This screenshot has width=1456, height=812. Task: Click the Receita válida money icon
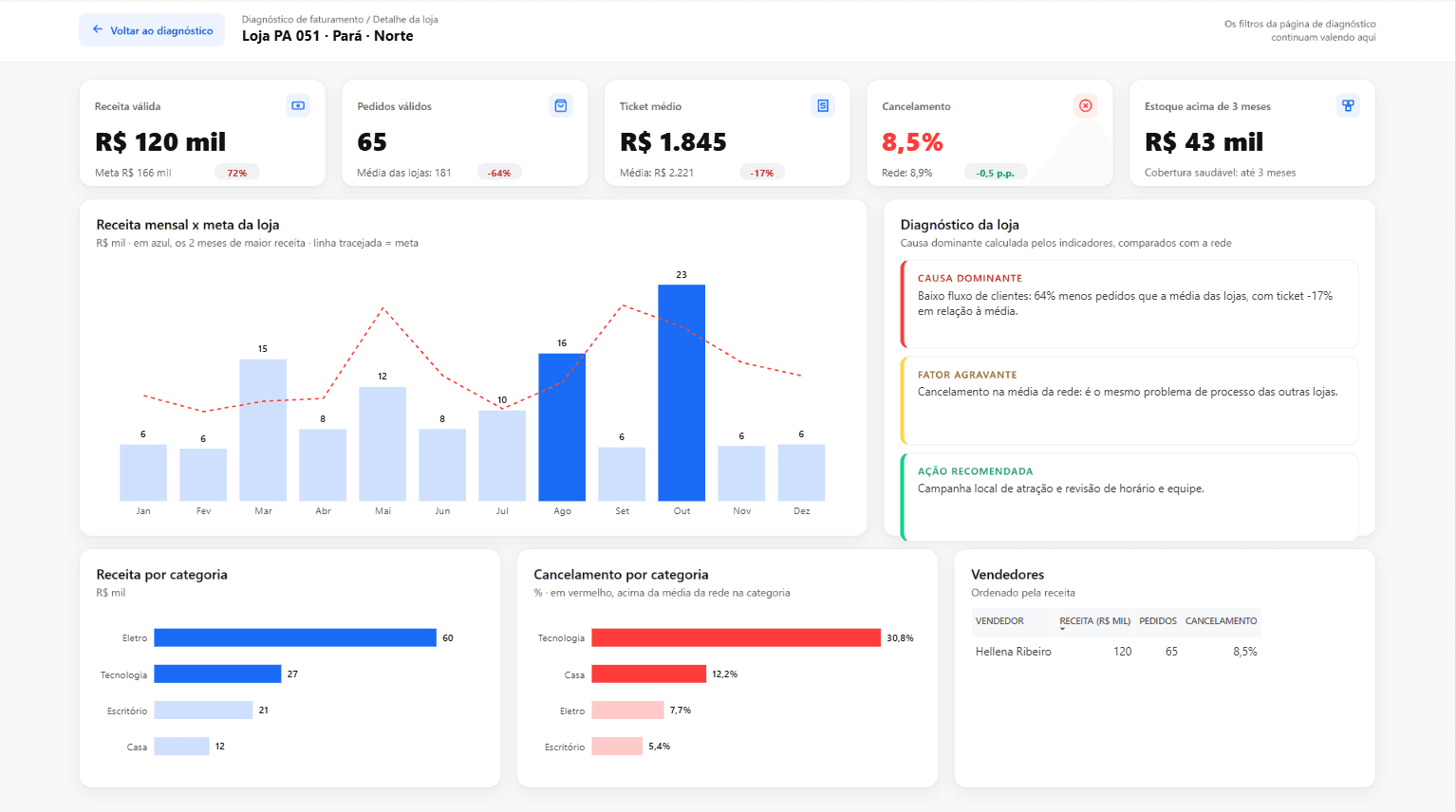point(298,105)
